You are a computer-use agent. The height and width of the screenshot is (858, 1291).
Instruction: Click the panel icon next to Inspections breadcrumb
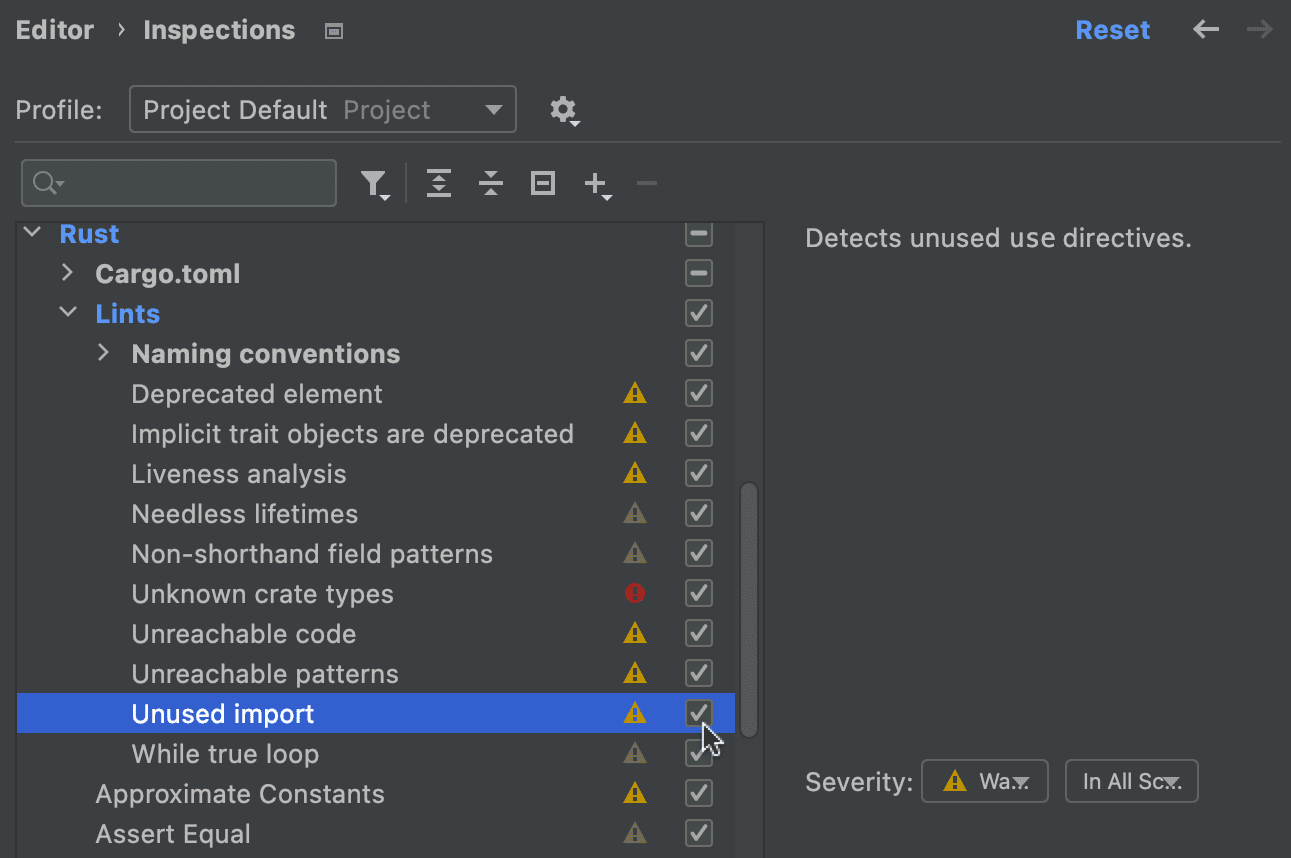(x=333, y=30)
